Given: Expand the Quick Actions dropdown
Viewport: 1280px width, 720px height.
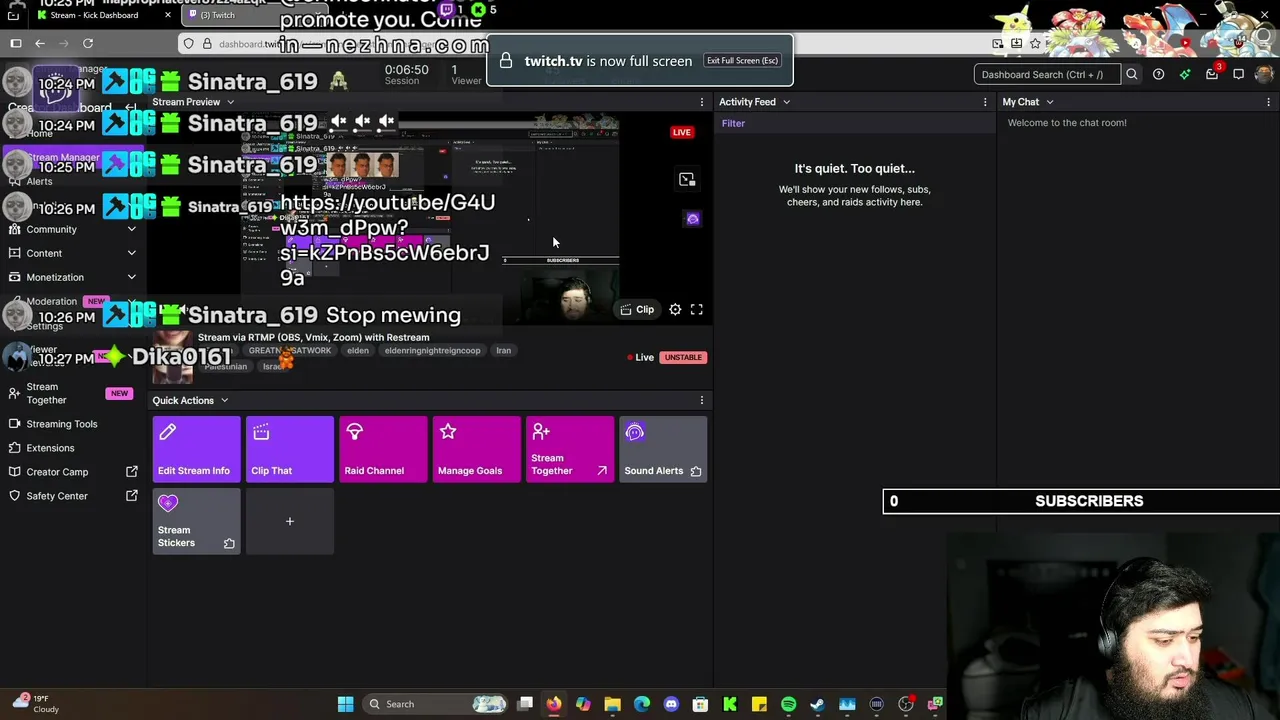Looking at the screenshot, I should point(224,401).
